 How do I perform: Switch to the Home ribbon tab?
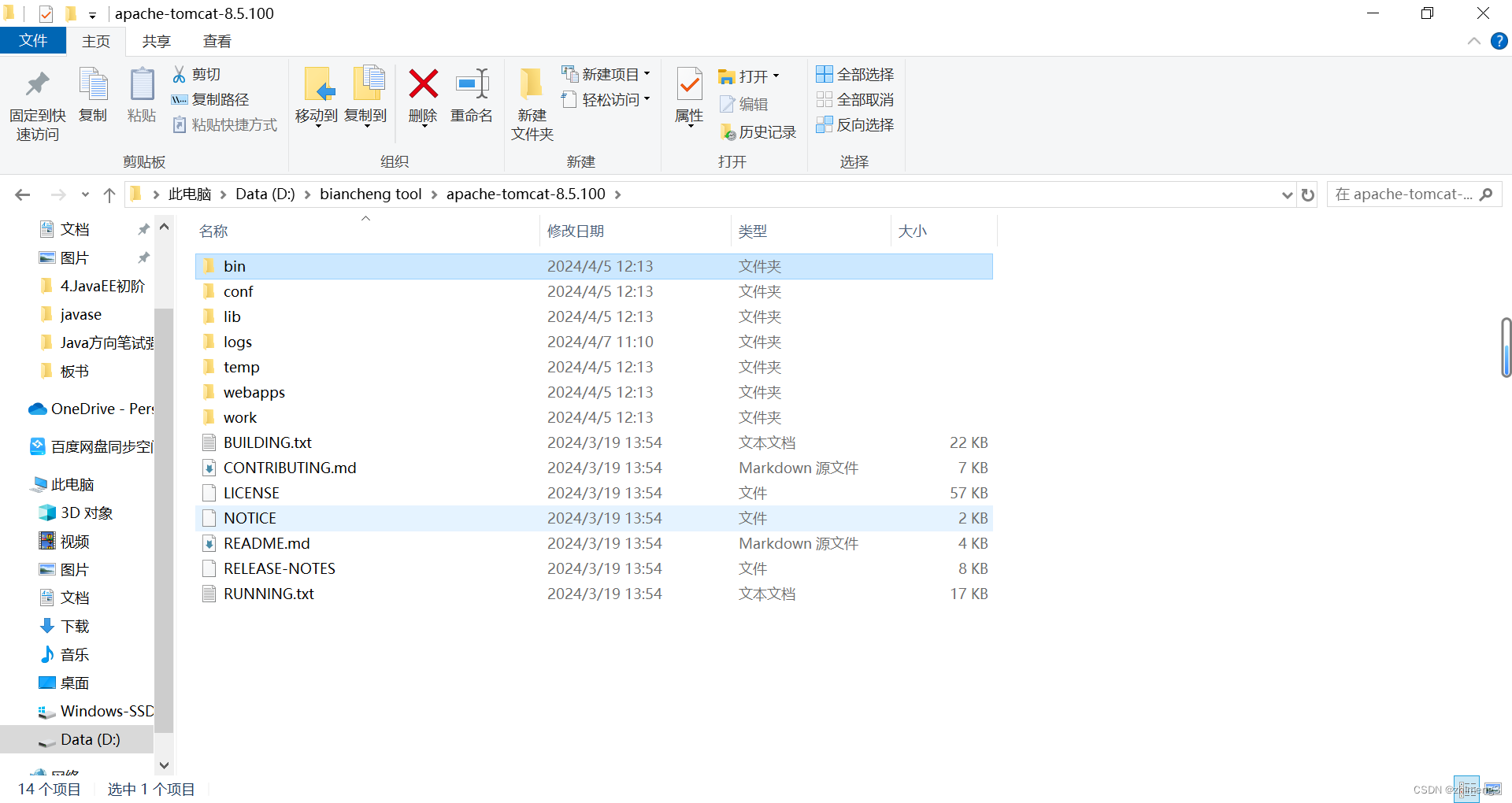[96, 42]
